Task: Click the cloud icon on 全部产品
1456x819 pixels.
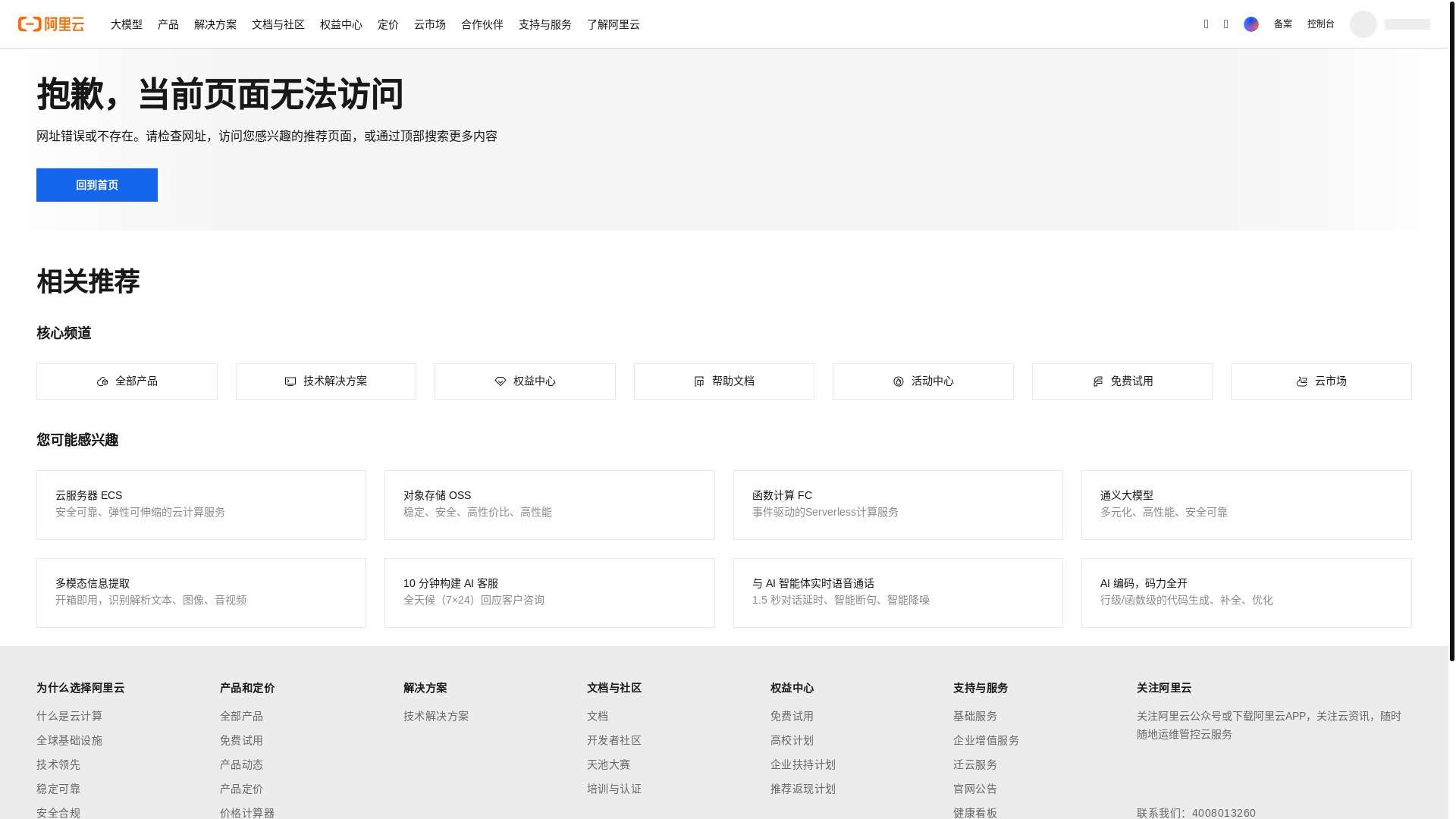Action: 102,381
